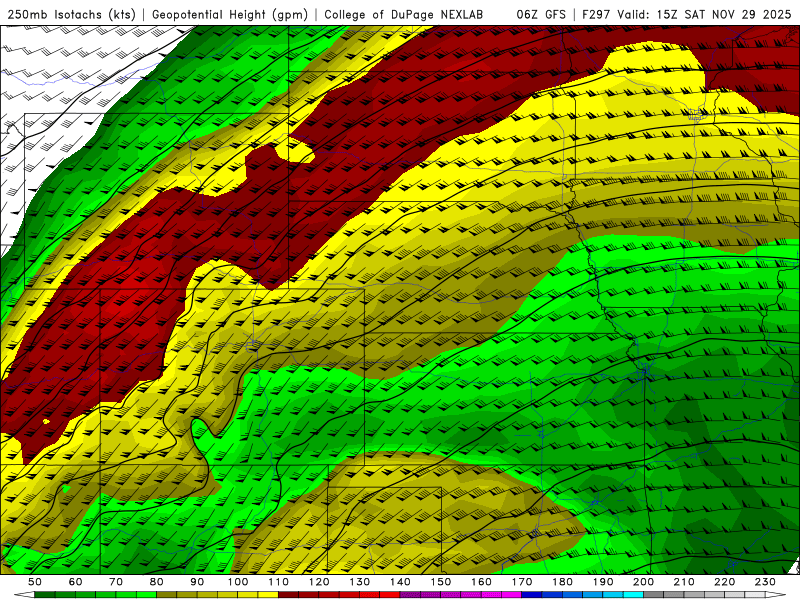The width and height of the screenshot is (800, 600).
Task: Click the 220 value on the color scale
Action: (x=724, y=582)
